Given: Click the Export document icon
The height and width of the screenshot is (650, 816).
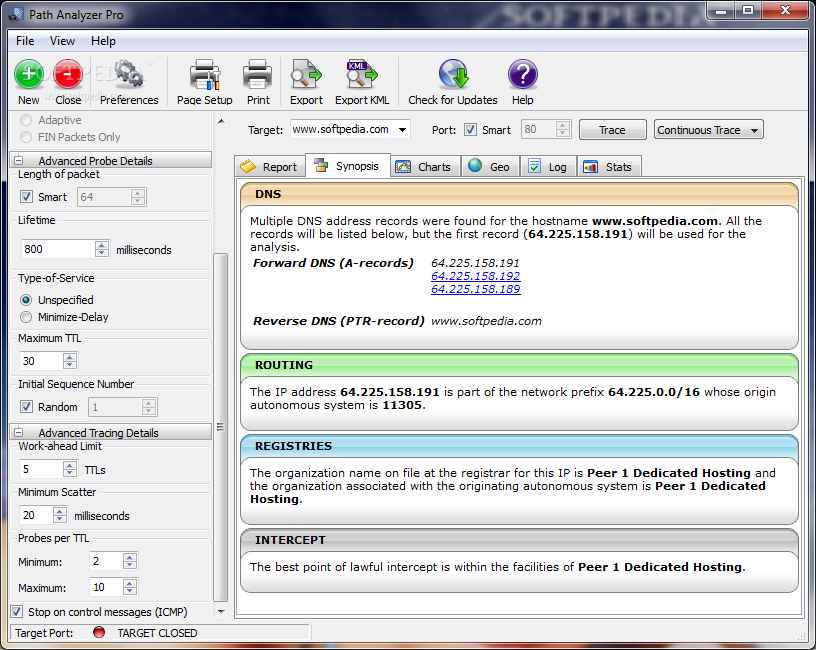Looking at the screenshot, I should [x=306, y=74].
